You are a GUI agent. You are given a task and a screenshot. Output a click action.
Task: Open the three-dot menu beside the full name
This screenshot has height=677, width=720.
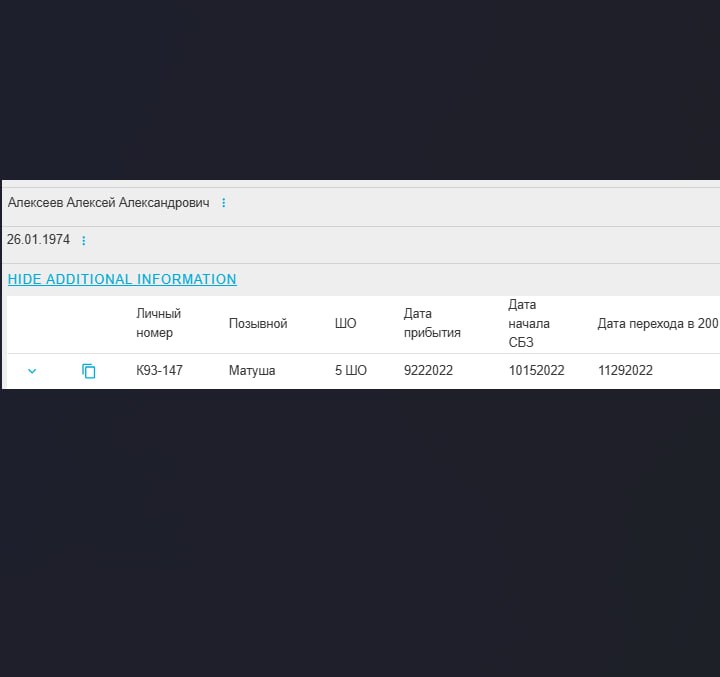223,203
